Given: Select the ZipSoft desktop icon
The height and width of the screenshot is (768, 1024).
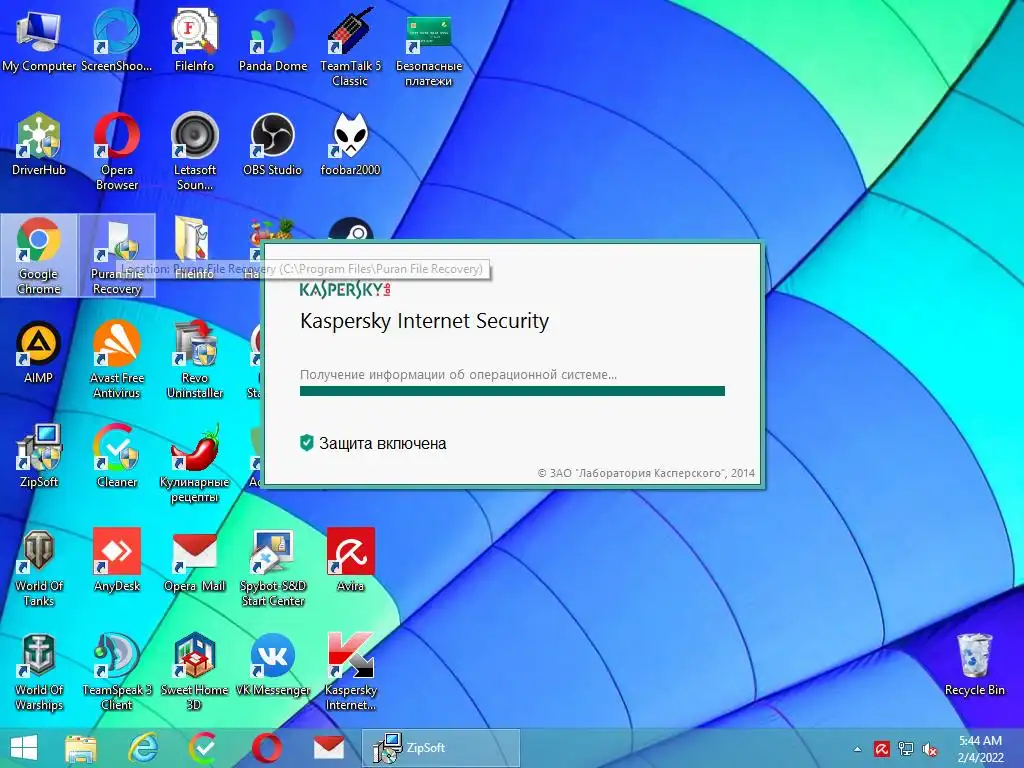Looking at the screenshot, I should click(x=39, y=456).
